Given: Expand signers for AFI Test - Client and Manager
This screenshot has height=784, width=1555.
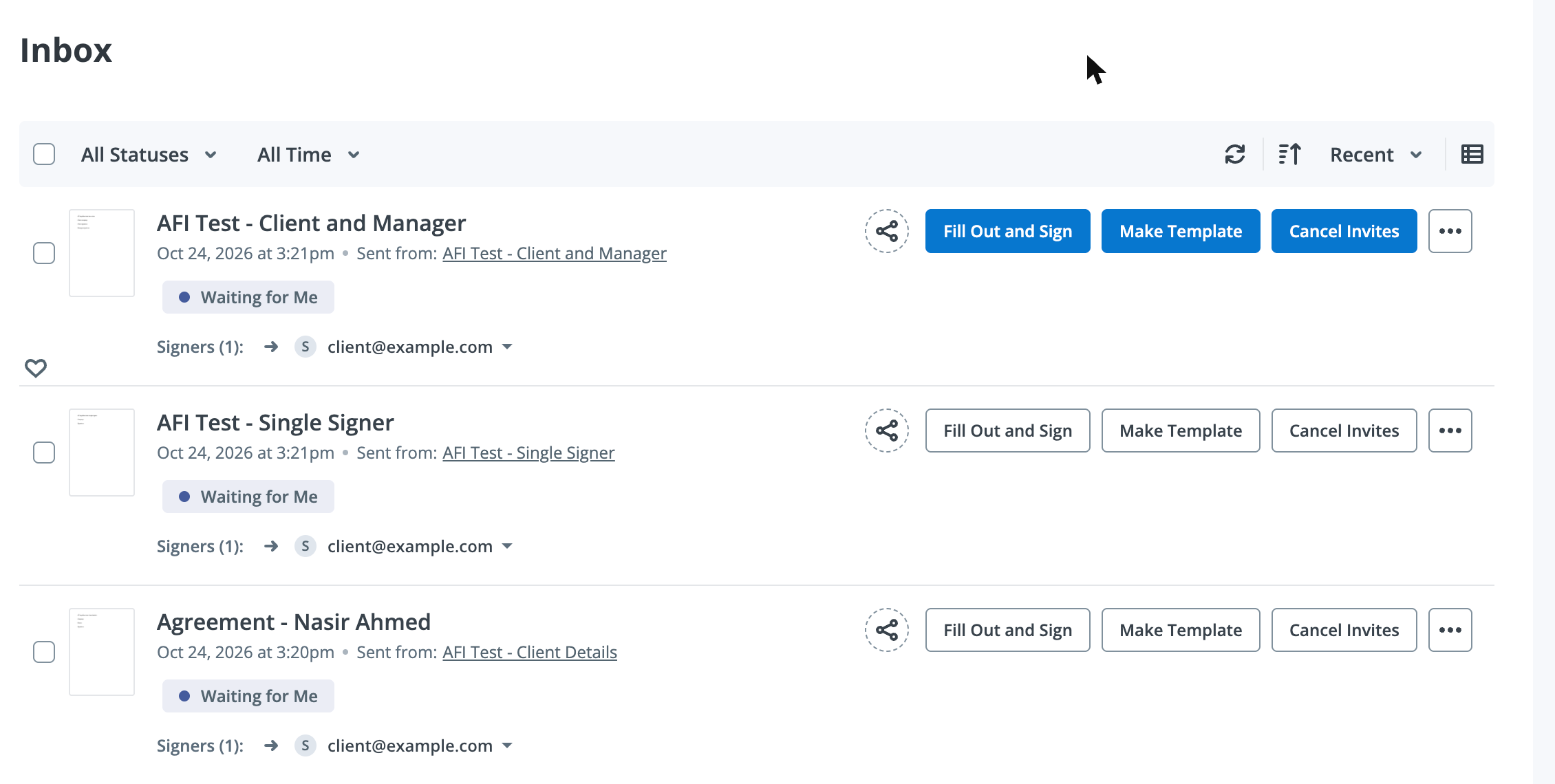Looking at the screenshot, I should click(507, 347).
